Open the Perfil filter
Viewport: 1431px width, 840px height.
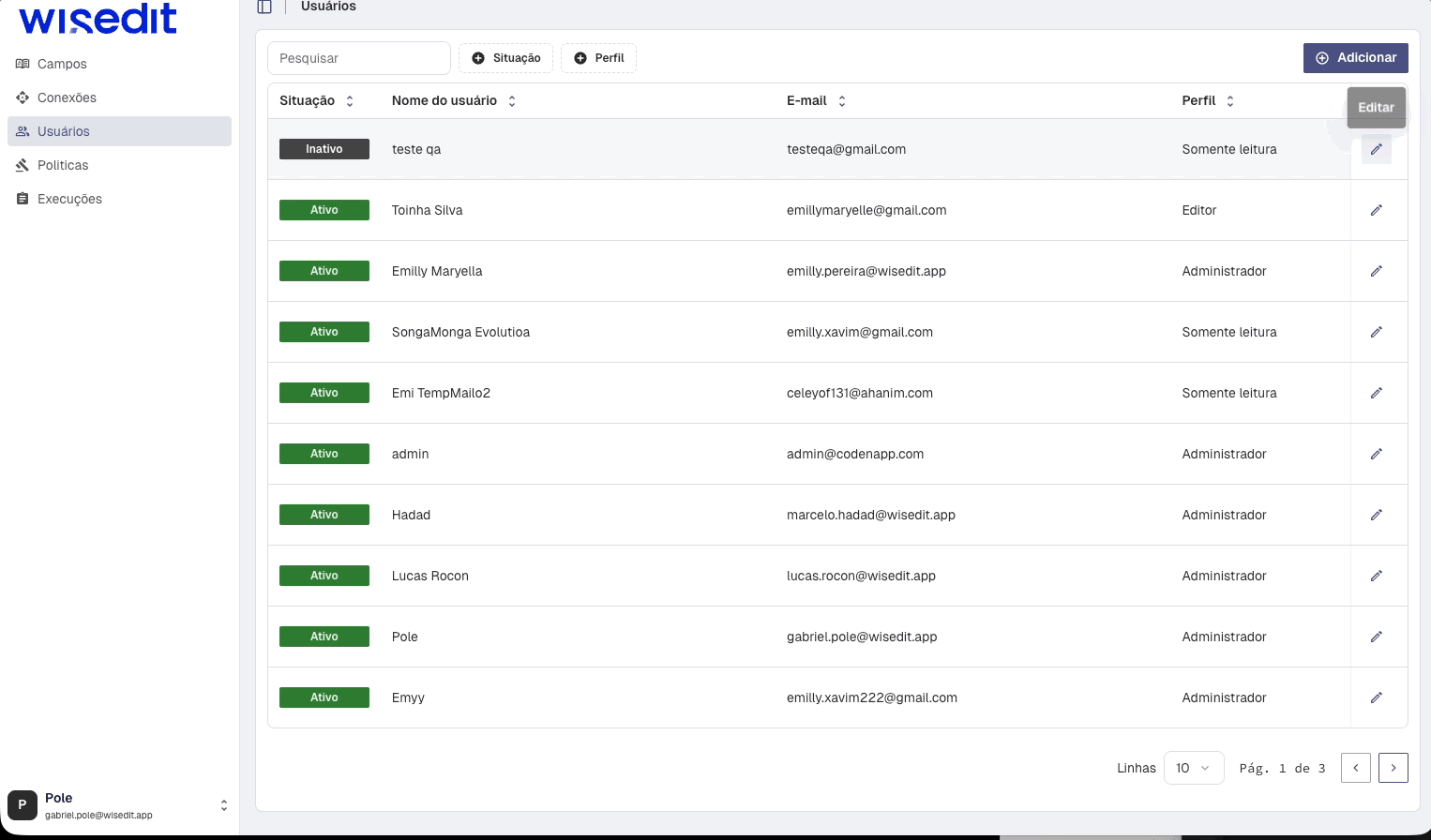598,58
